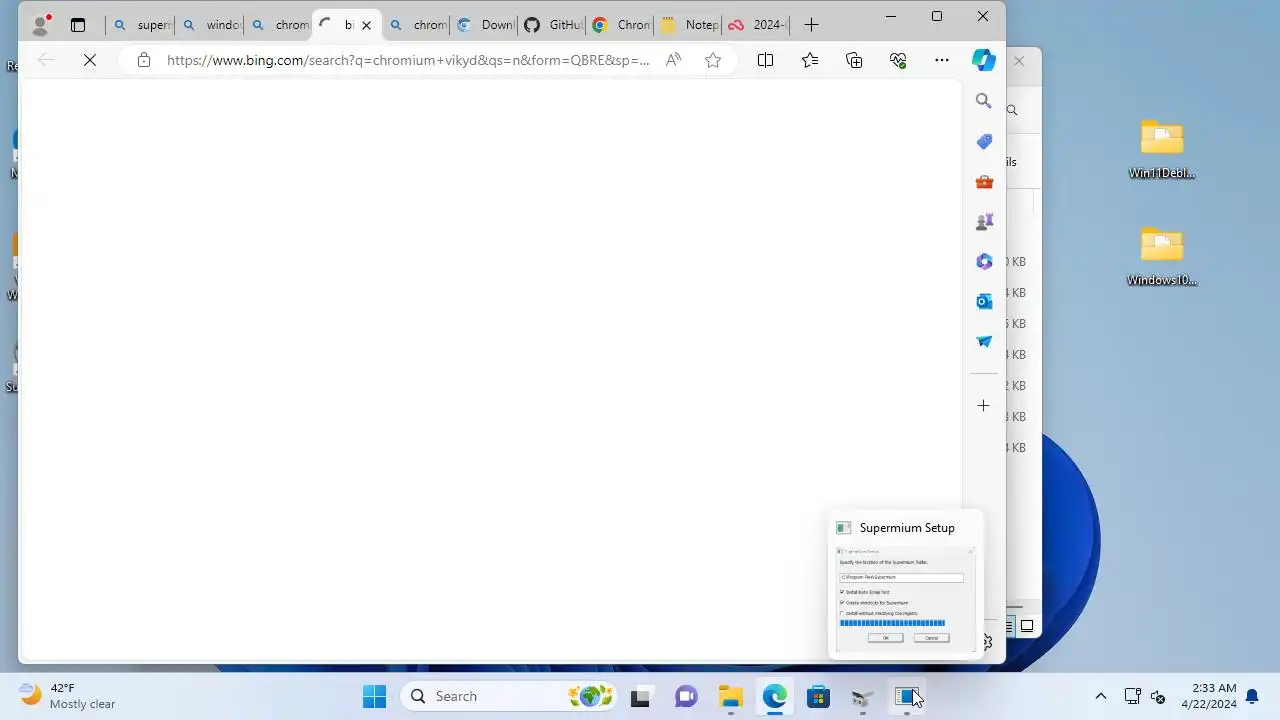Click Supermium Setup taskbar icon

coord(907,696)
